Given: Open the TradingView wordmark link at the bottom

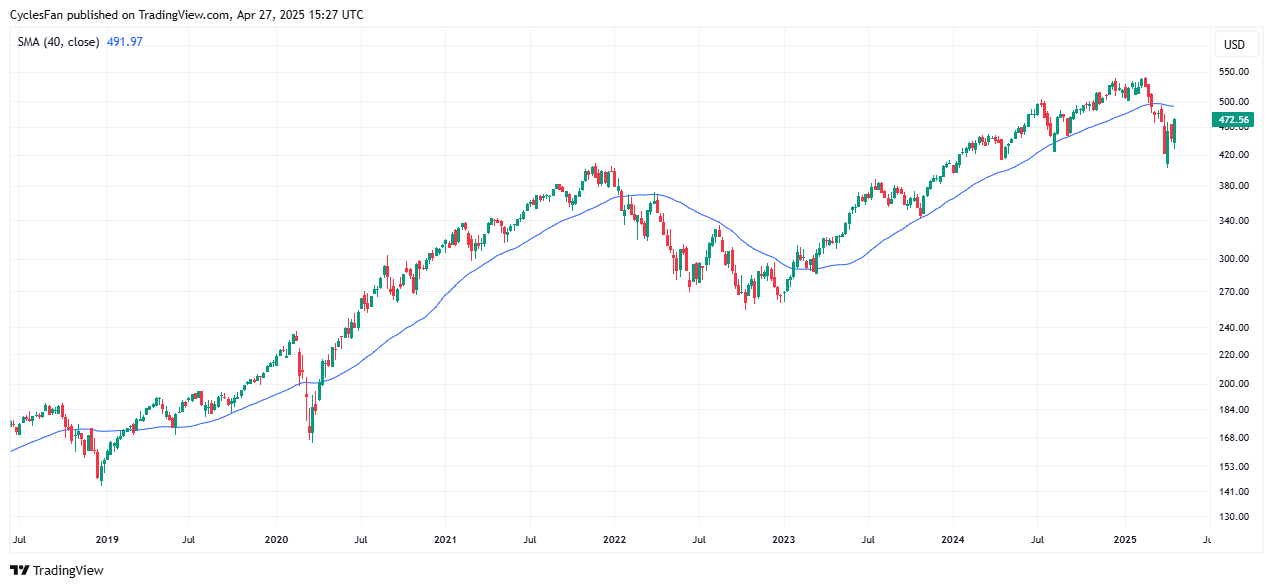Looking at the screenshot, I should (x=68, y=571).
